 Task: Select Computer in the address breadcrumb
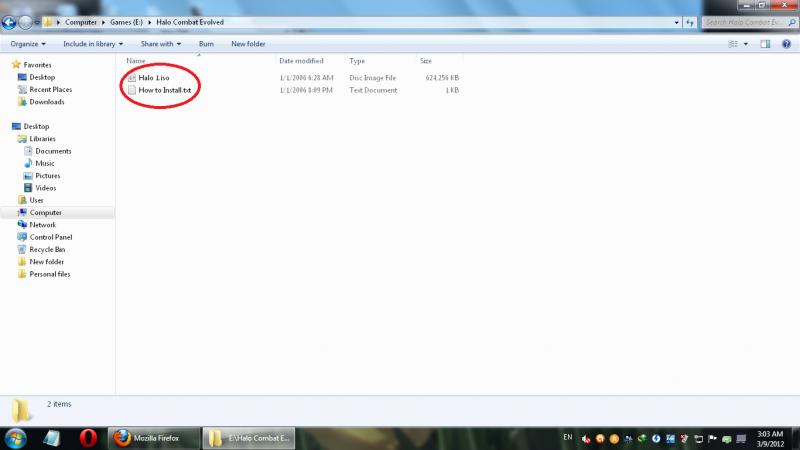(81, 22)
